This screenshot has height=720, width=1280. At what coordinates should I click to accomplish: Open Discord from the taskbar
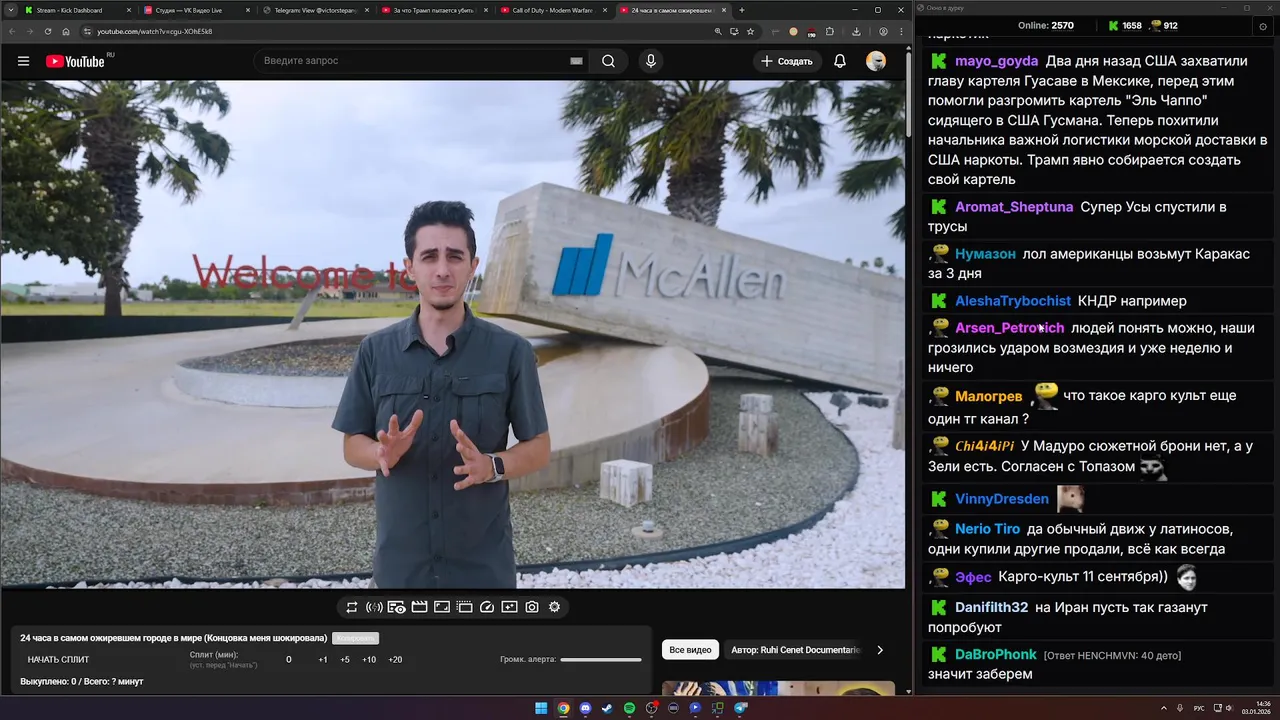click(x=585, y=708)
